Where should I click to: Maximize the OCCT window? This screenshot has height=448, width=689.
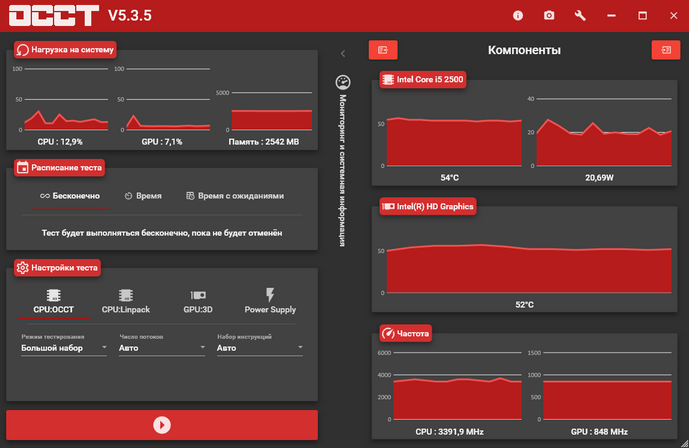point(642,16)
